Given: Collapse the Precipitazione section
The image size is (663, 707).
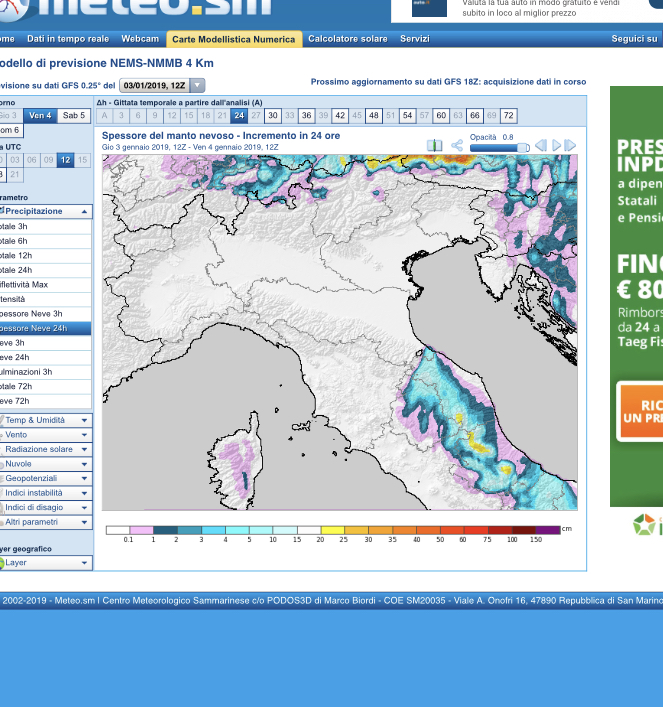Looking at the screenshot, I should (x=84, y=212).
